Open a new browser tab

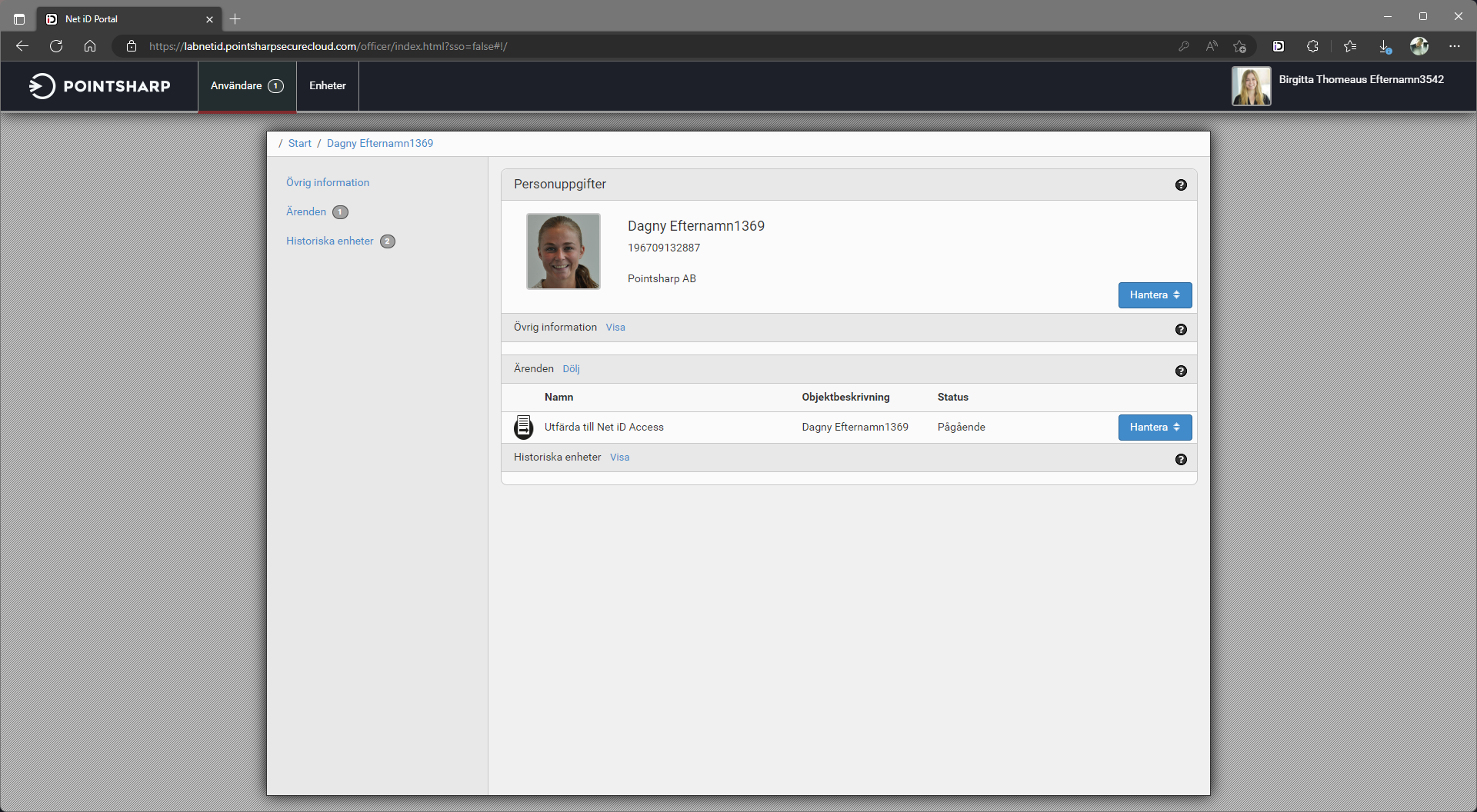235,18
